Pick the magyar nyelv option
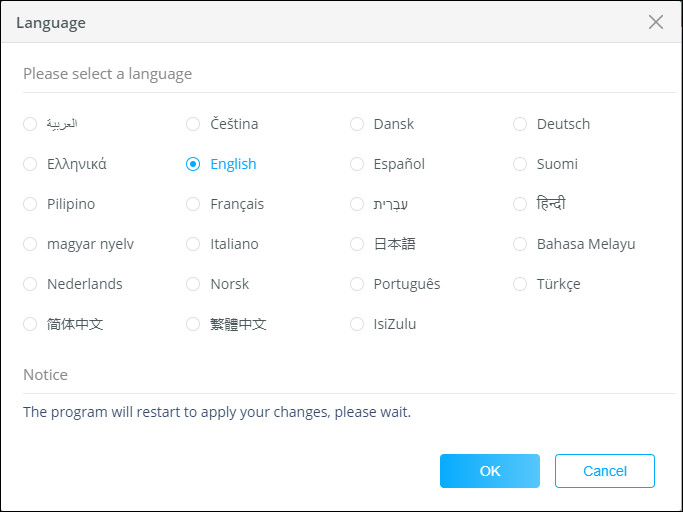The height and width of the screenshot is (512, 683). click(30, 244)
